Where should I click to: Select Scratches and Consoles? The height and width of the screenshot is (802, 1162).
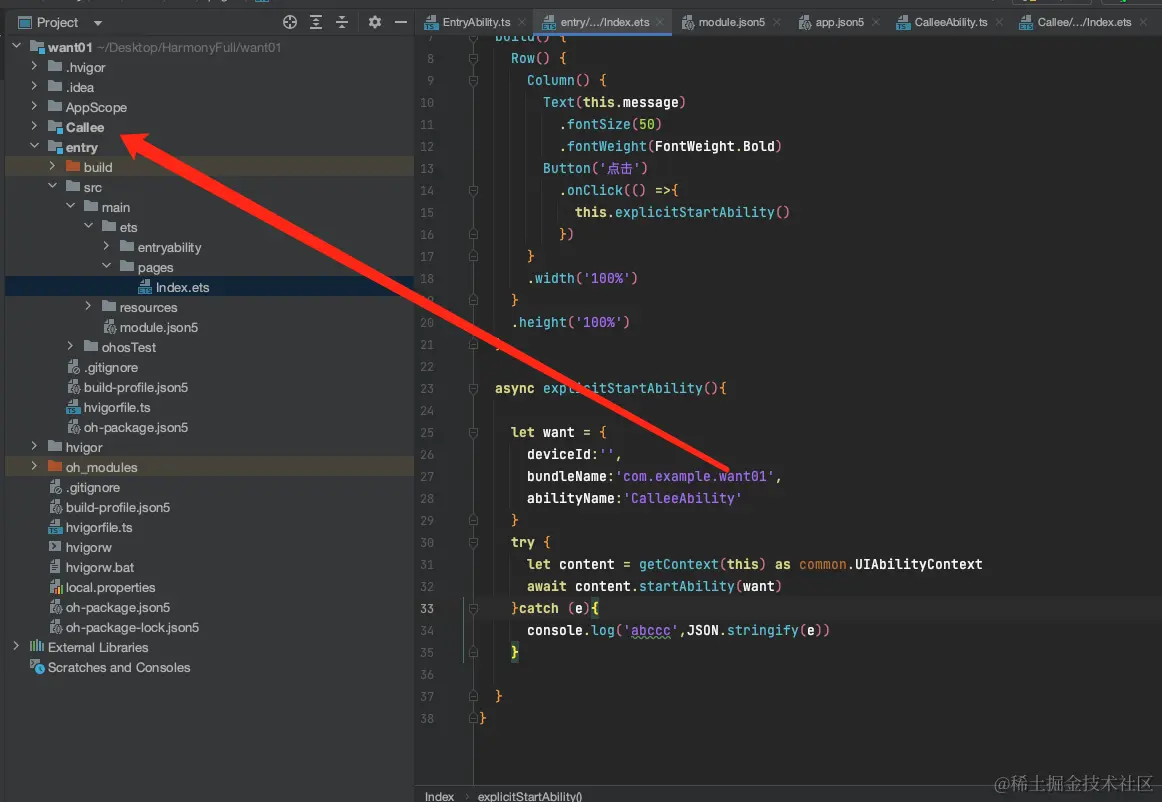tap(119, 667)
